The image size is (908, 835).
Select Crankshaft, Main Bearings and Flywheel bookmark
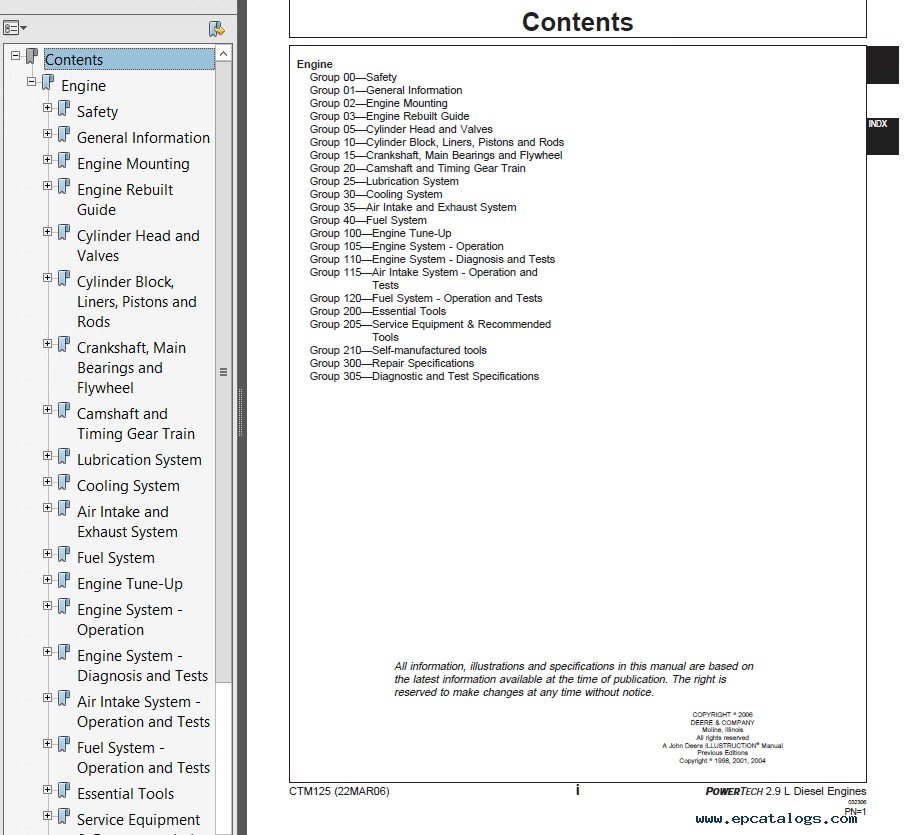point(131,368)
